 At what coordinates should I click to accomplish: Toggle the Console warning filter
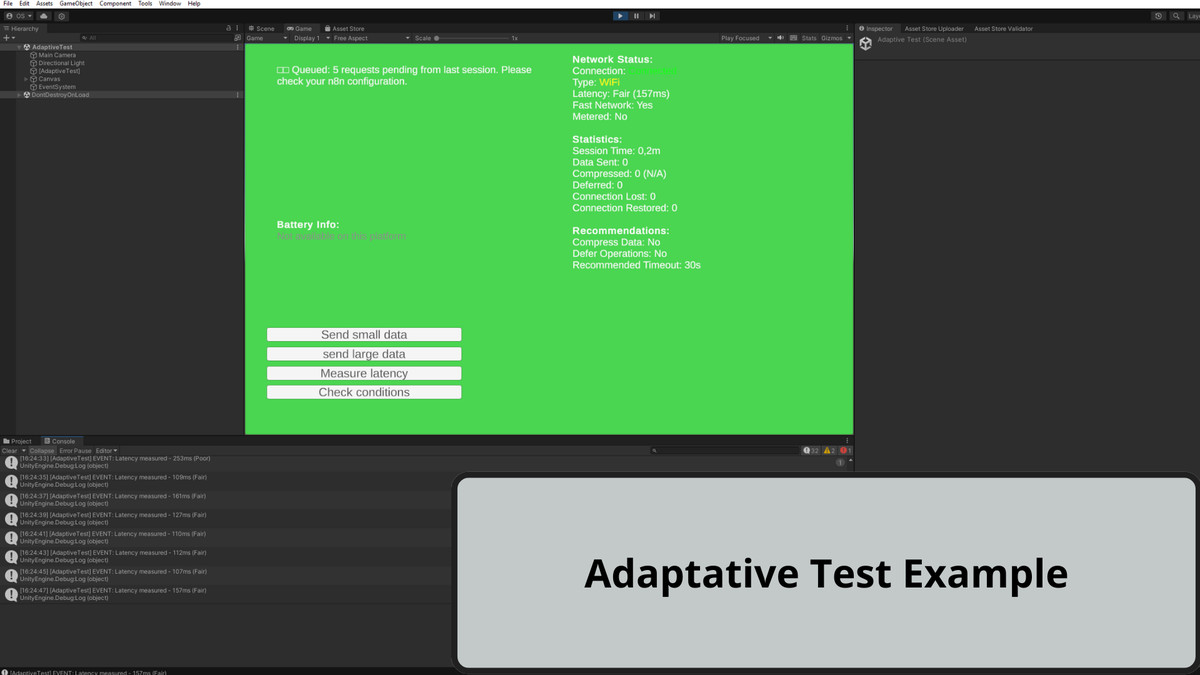click(830, 451)
